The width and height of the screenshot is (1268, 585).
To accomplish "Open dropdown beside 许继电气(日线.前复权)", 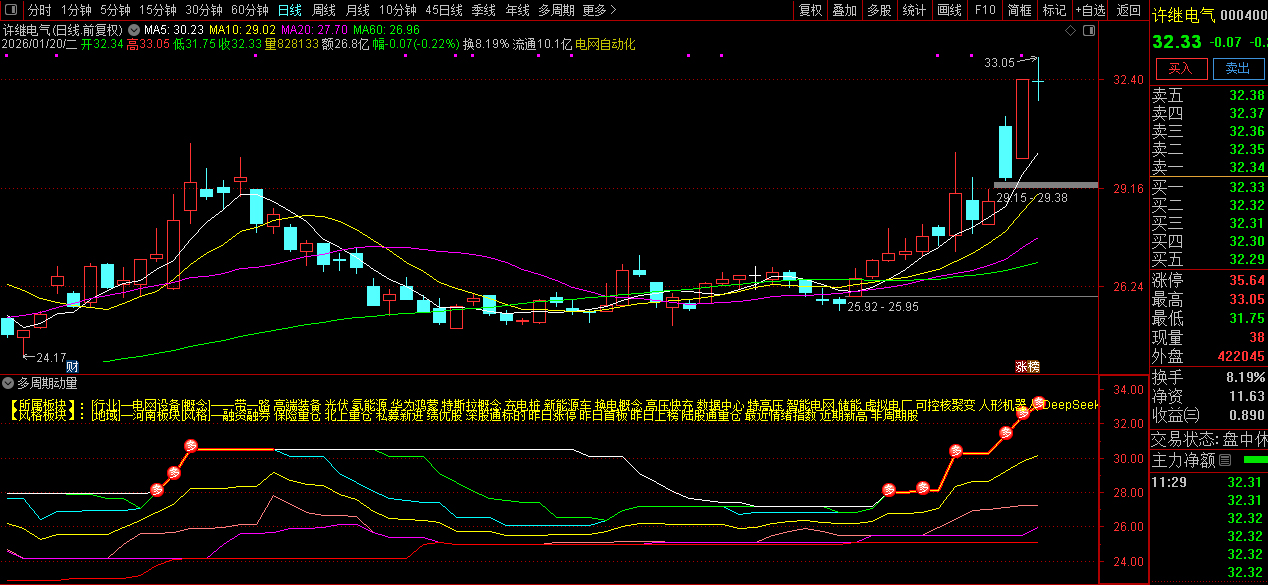I will pos(133,30).
